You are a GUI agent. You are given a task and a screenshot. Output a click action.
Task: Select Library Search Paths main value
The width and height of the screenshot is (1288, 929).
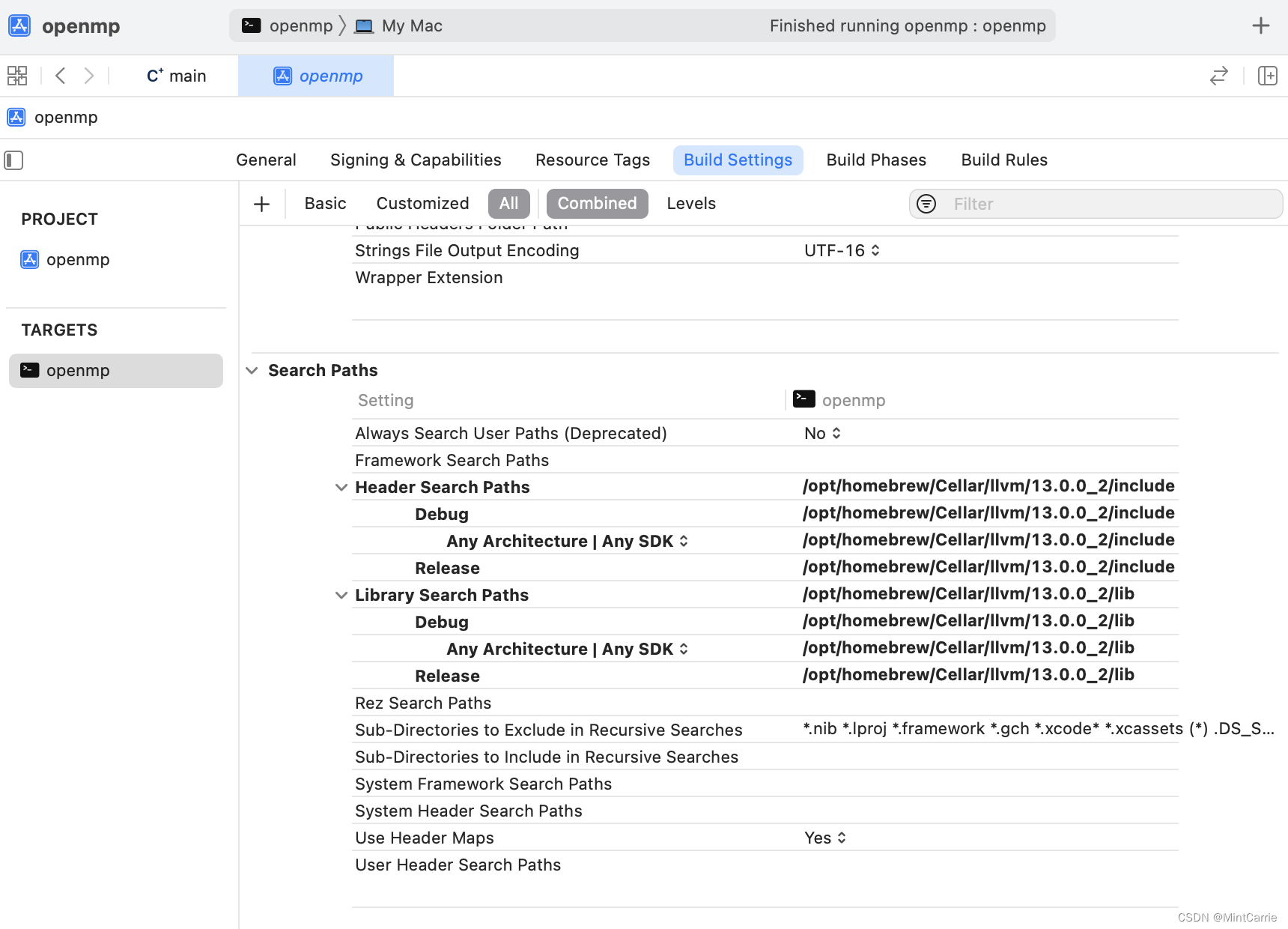pos(968,594)
